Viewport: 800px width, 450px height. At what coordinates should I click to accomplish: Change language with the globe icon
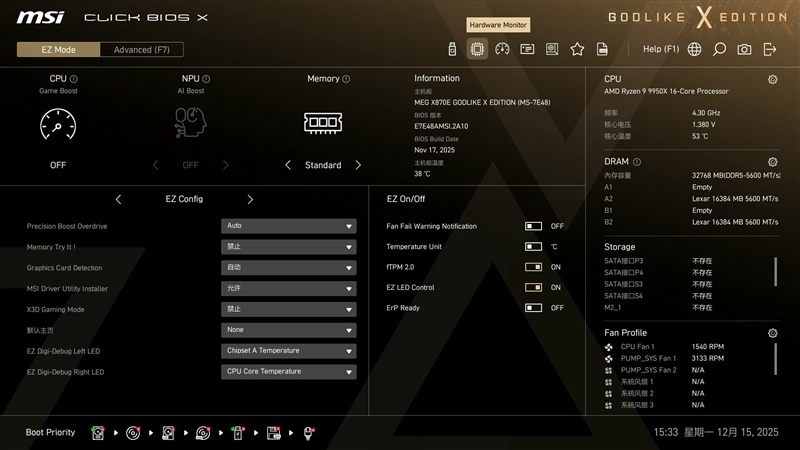(x=694, y=49)
